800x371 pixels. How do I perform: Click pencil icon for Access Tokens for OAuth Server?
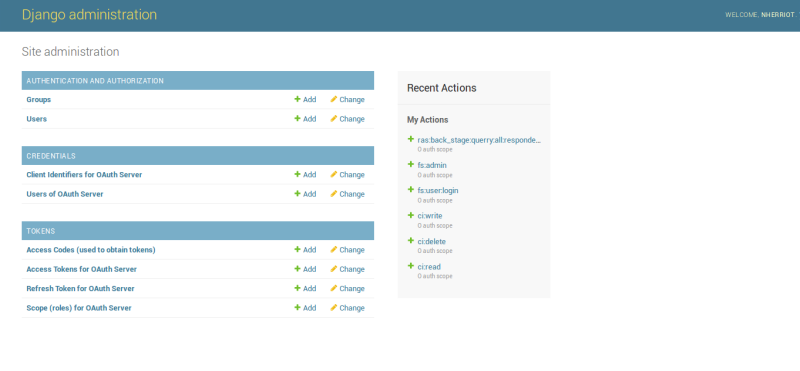coord(334,268)
